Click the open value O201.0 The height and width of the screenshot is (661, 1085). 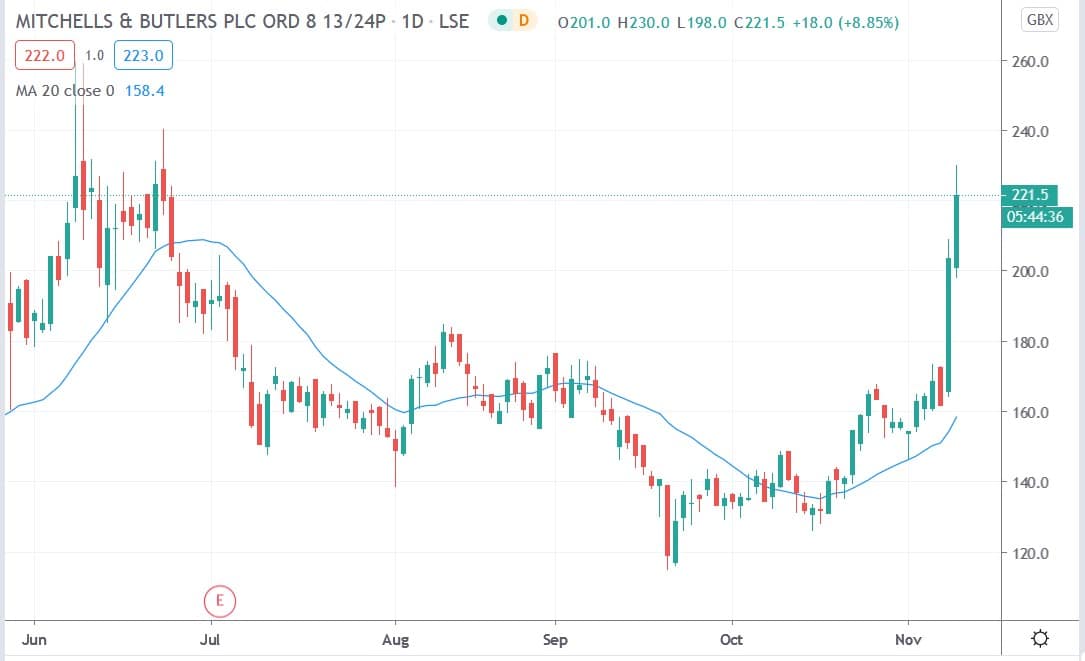(x=584, y=23)
